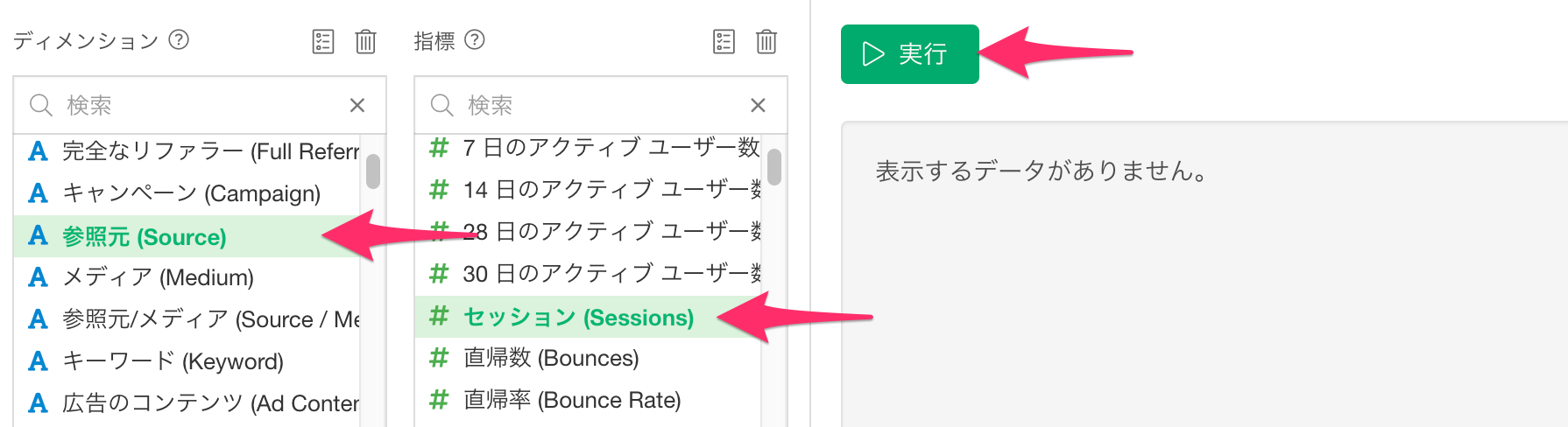Clear the dimension search field
Screen dimensions: 1568x427
coord(357,105)
